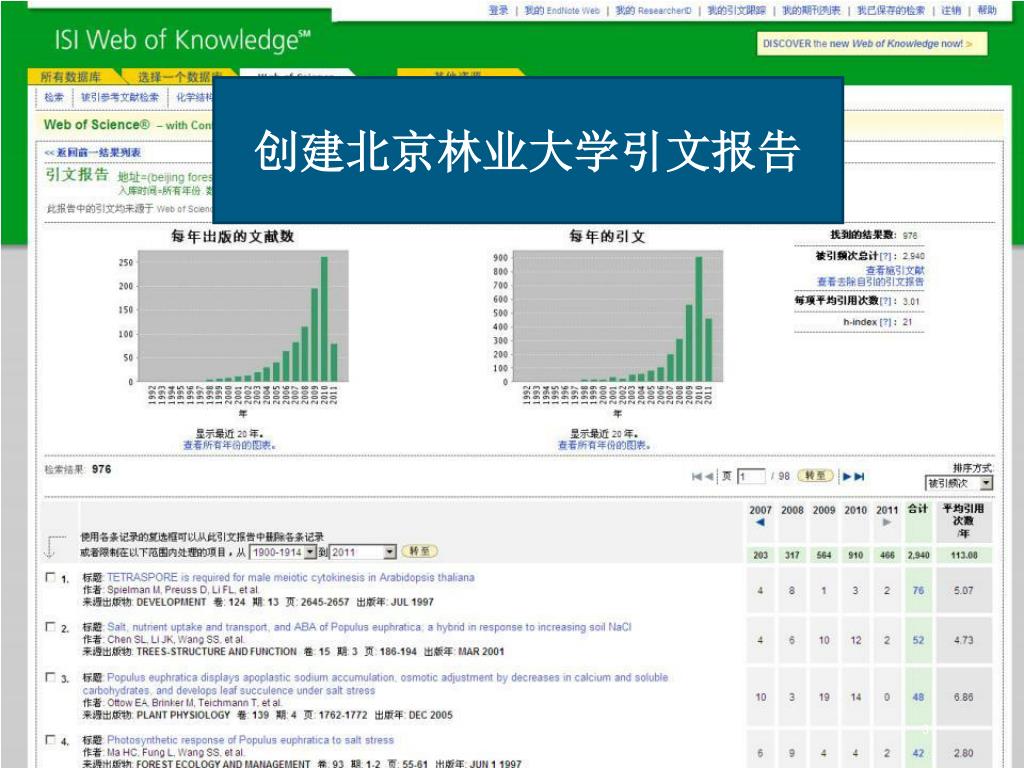Open 我已保存的检索 link
1024x768 pixels.
point(891,10)
